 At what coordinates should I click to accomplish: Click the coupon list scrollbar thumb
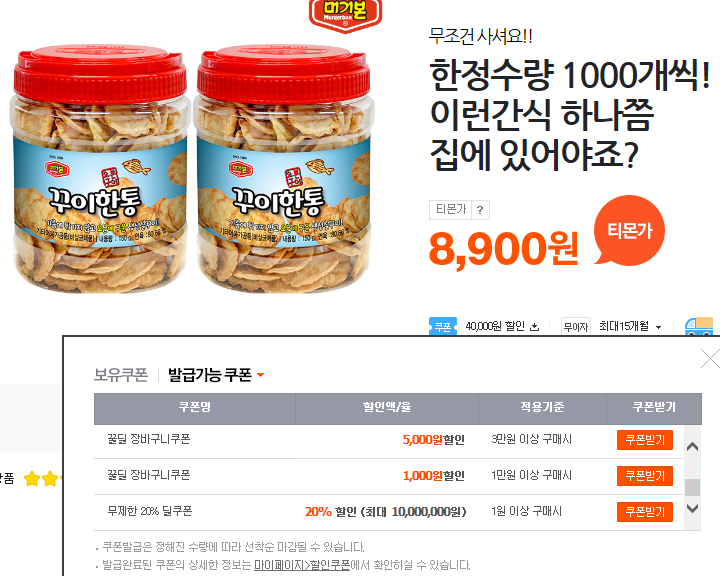[692, 487]
